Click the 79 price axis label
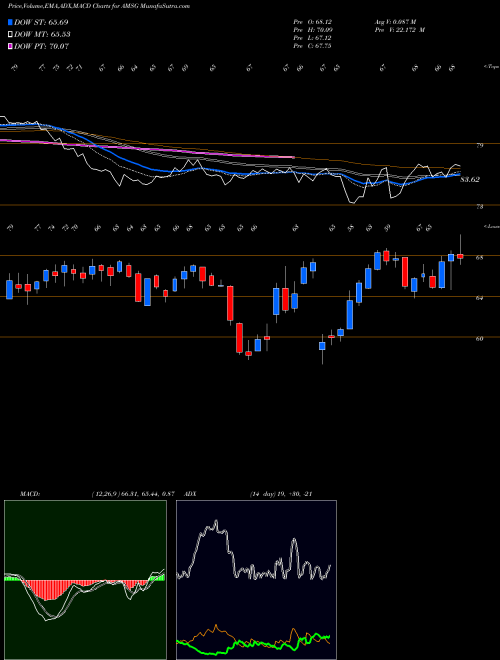Viewport: 500px width, 660px height. [479, 146]
